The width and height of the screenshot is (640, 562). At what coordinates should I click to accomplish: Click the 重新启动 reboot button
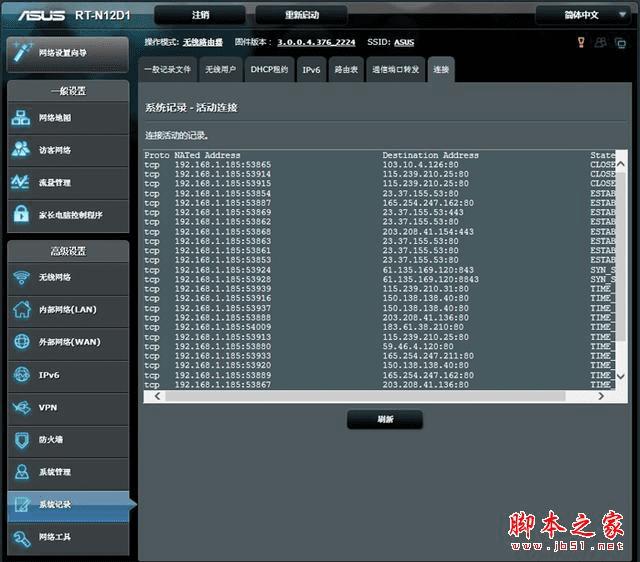tap(302, 15)
